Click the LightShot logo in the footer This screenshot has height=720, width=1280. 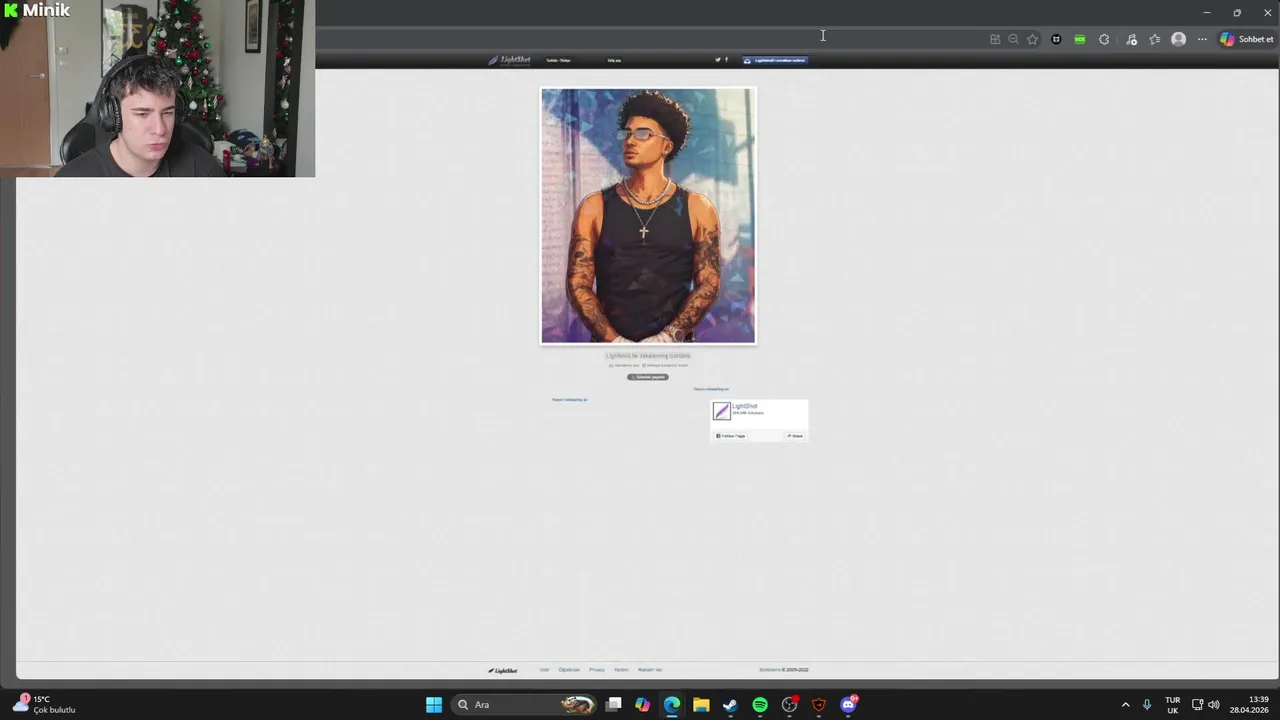point(502,670)
